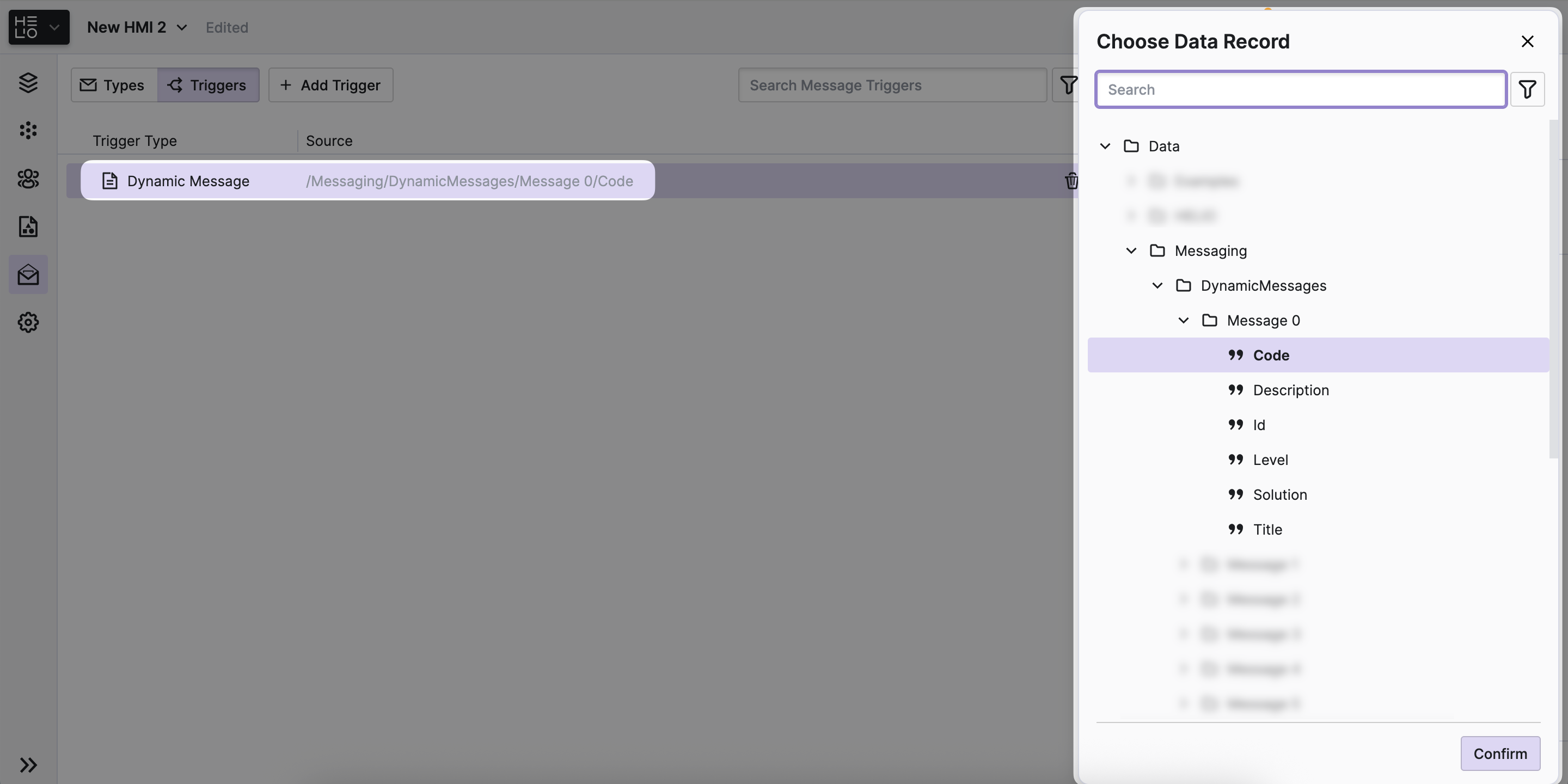The image size is (1568, 784).
Task: Click filter icon in Choose Data Record
Action: [x=1527, y=89]
